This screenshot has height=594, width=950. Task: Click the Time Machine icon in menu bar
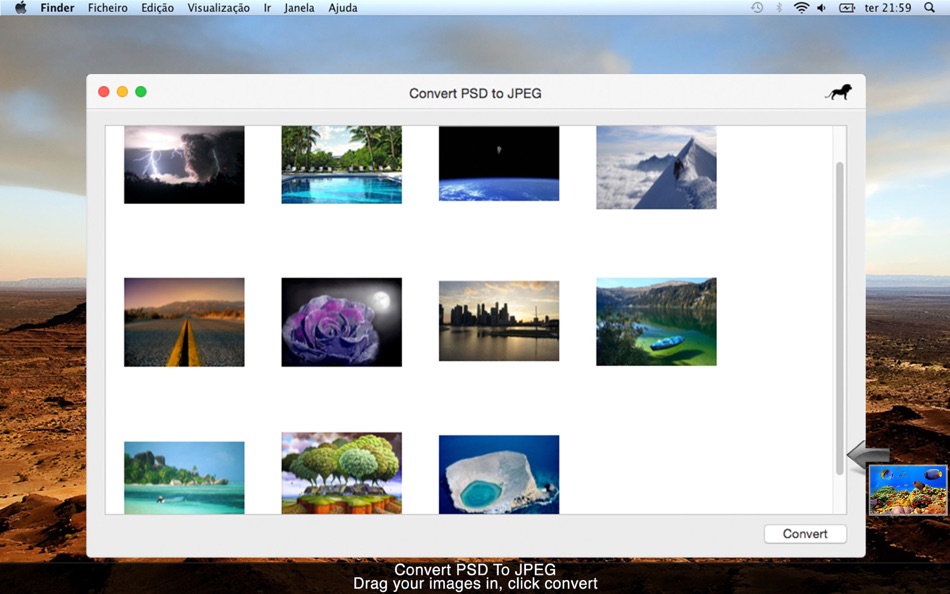click(x=757, y=8)
